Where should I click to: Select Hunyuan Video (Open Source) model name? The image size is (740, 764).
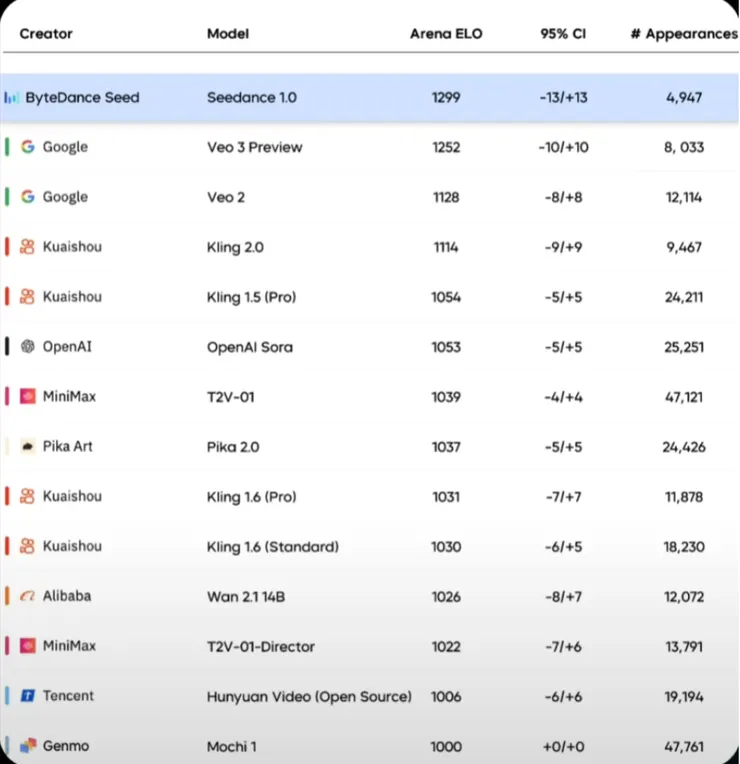[309, 696]
